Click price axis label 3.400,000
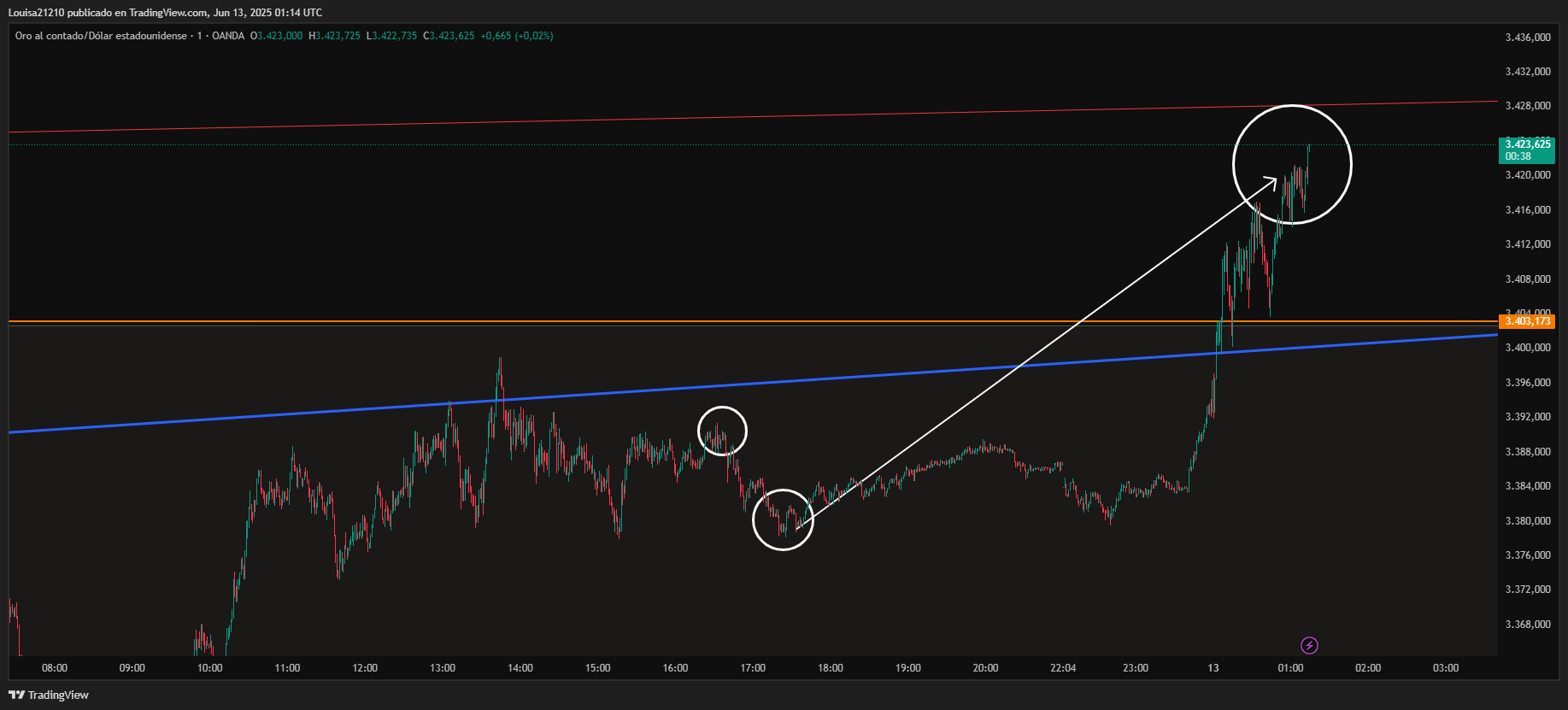Image resolution: width=1568 pixels, height=710 pixels. pyautogui.click(x=1528, y=348)
